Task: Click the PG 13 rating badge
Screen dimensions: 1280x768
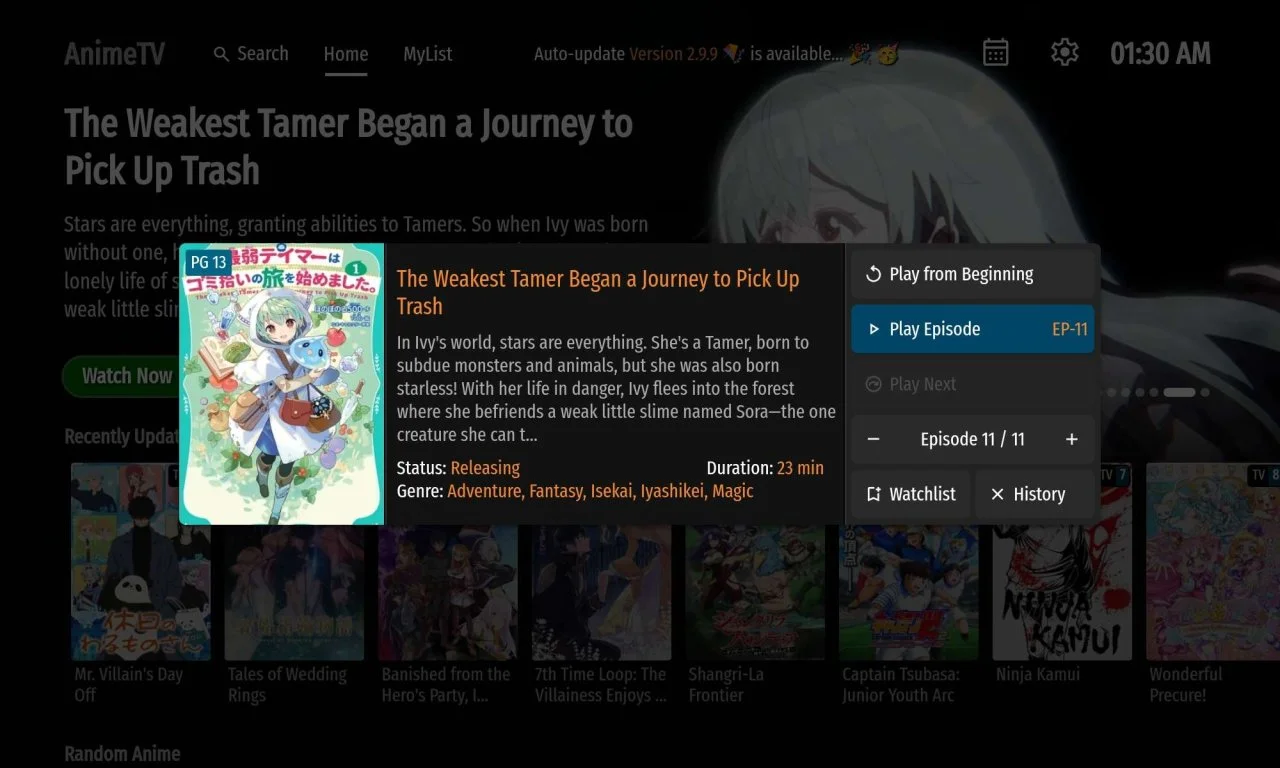Action: pos(208,263)
